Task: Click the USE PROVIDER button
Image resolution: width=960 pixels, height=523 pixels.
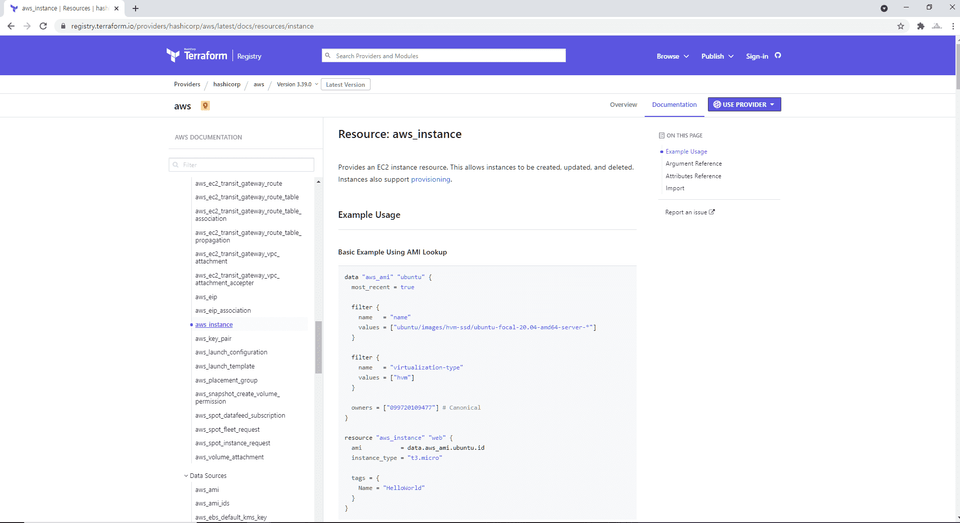Action: coord(744,104)
